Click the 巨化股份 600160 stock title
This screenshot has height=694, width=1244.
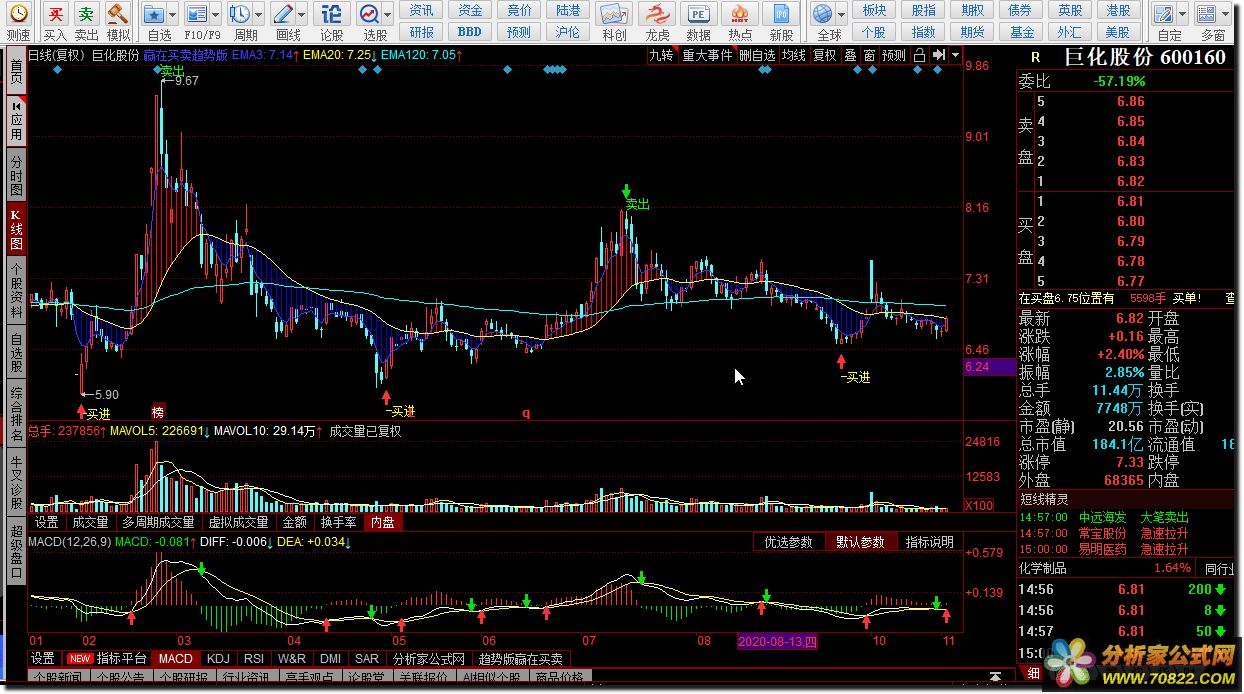[1144, 57]
